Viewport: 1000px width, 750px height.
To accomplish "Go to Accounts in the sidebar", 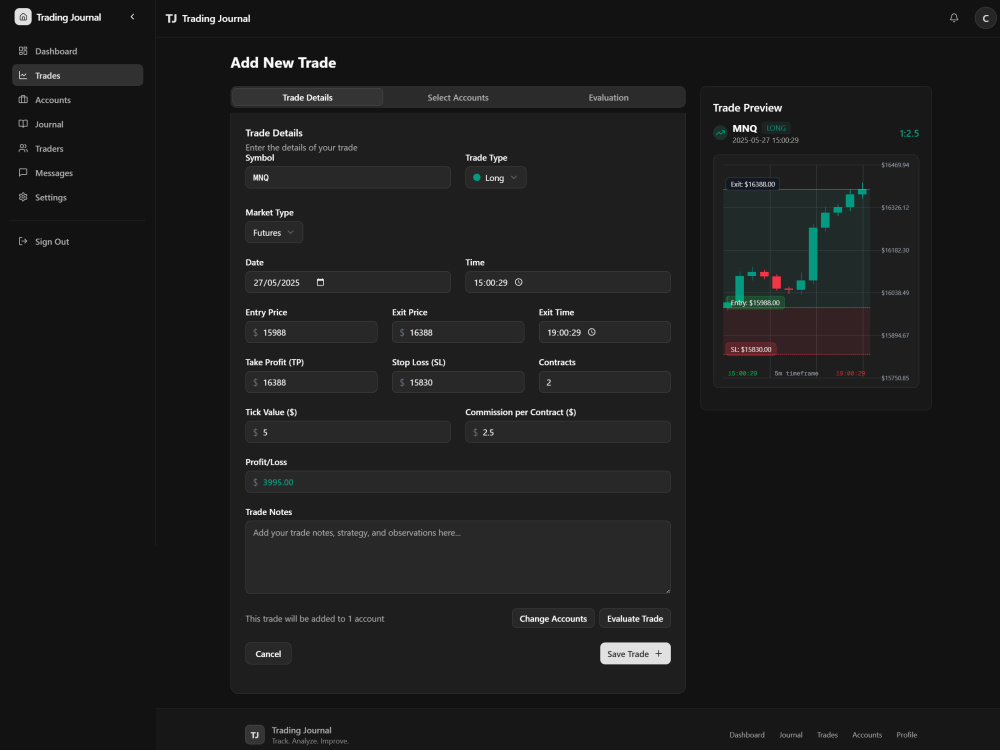I will [77, 99].
